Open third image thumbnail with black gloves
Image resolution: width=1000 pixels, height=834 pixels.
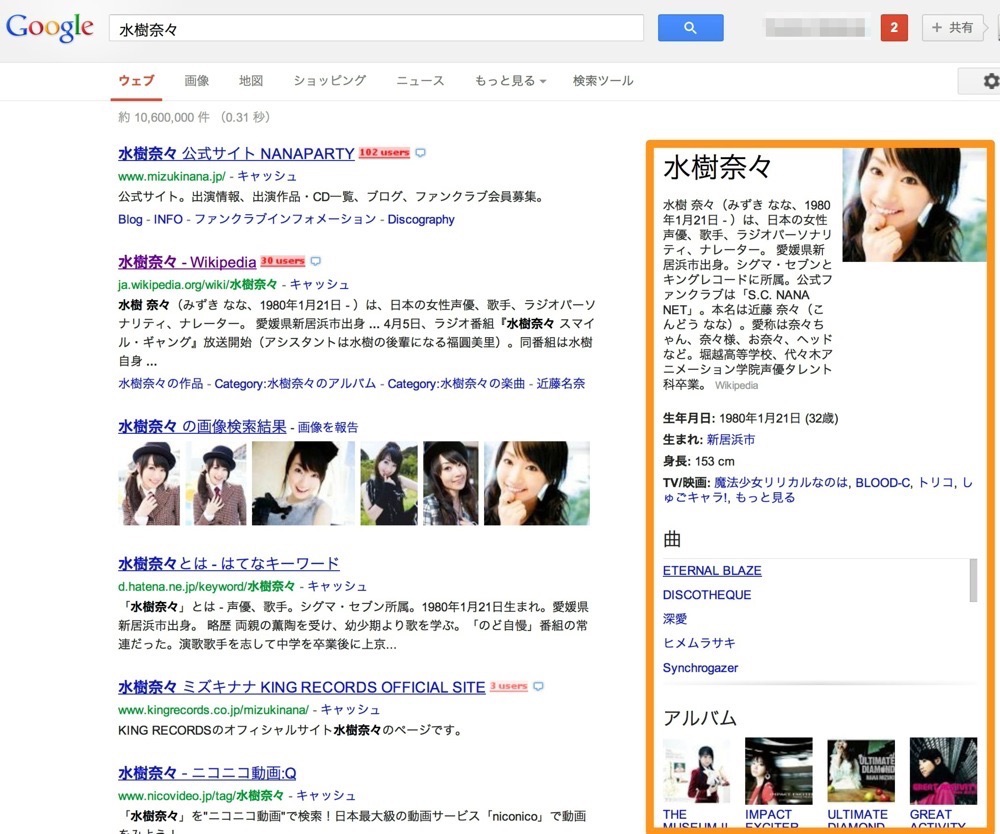[x=303, y=483]
